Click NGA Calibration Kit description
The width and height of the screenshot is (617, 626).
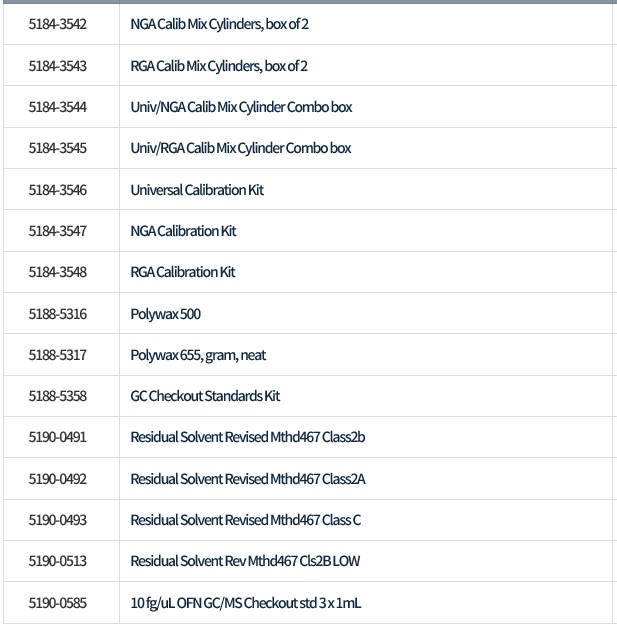click(x=183, y=231)
